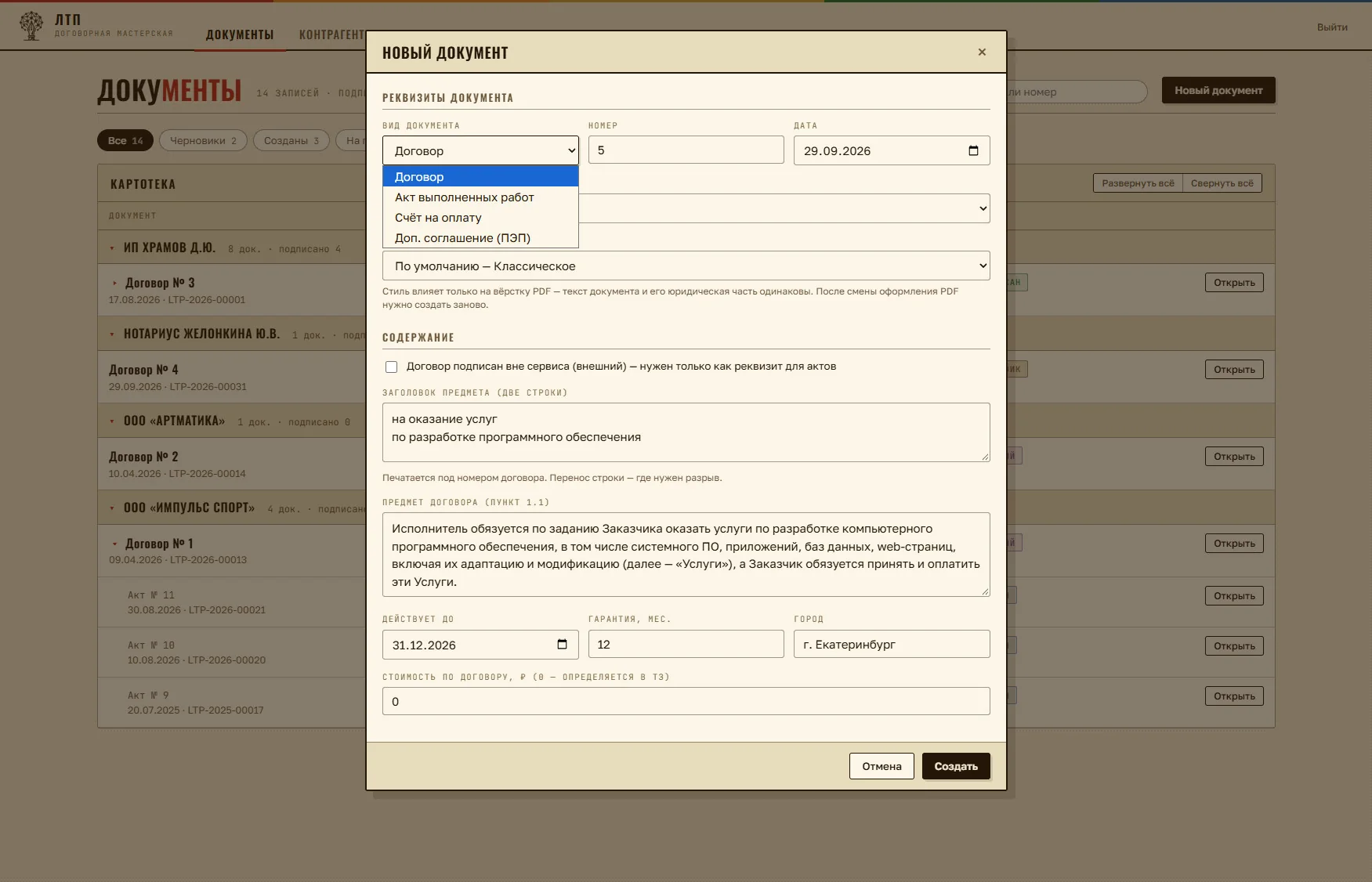Open Договор № 4 with Открыть button
Image resolution: width=1372 pixels, height=882 pixels.
[x=1234, y=370]
